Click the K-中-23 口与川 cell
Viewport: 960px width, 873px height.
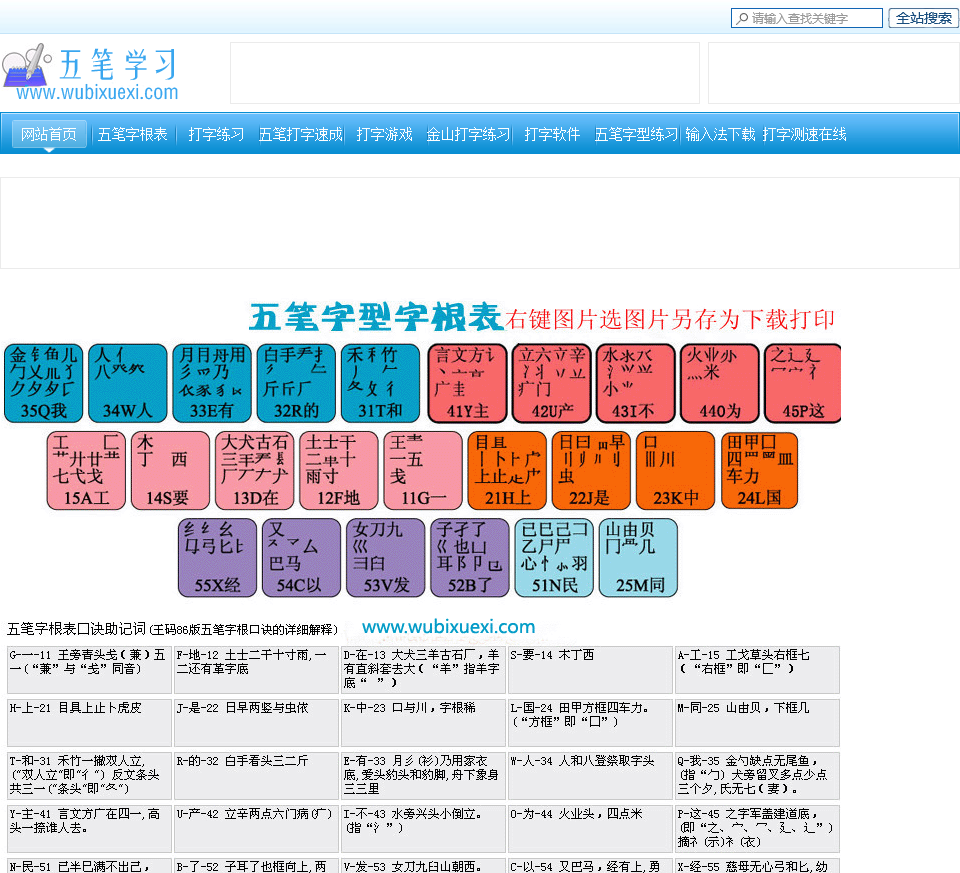click(x=423, y=723)
